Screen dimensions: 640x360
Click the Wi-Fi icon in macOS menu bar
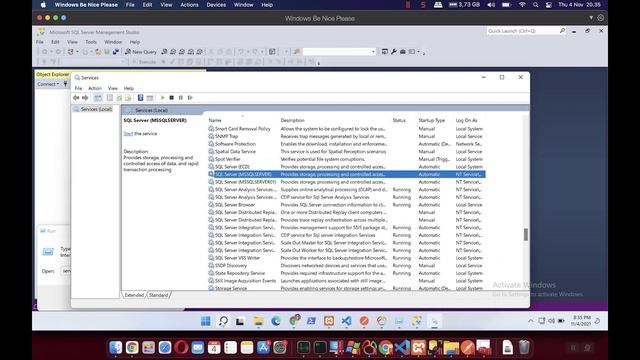pyautogui.click(x=522, y=5)
